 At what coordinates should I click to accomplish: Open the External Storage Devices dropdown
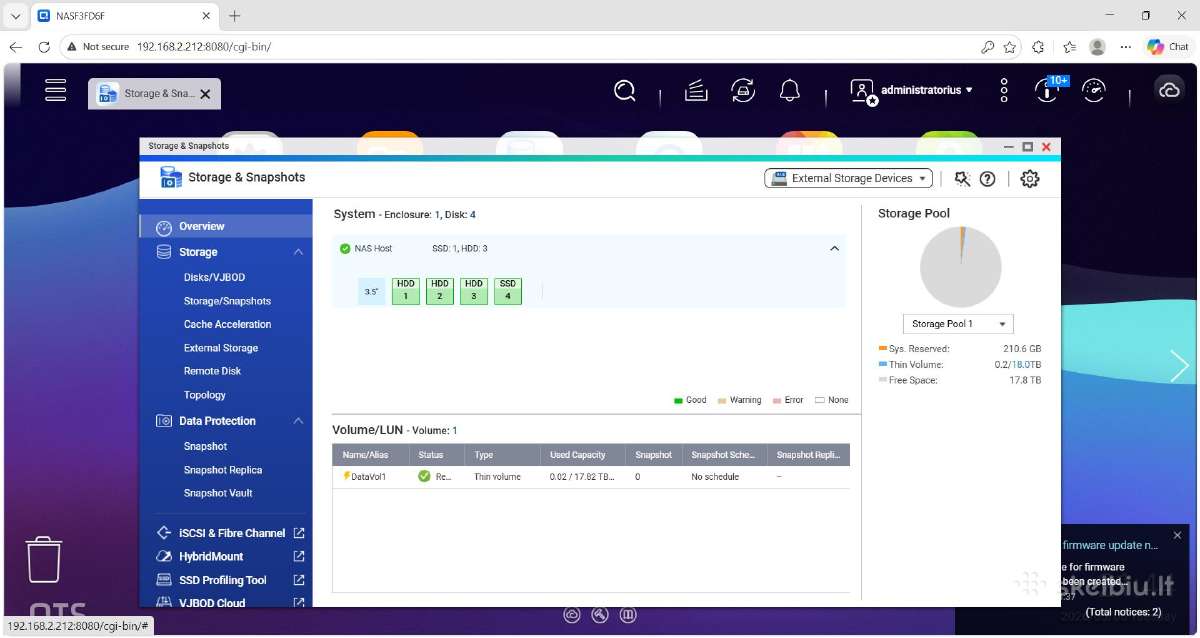[x=848, y=178]
